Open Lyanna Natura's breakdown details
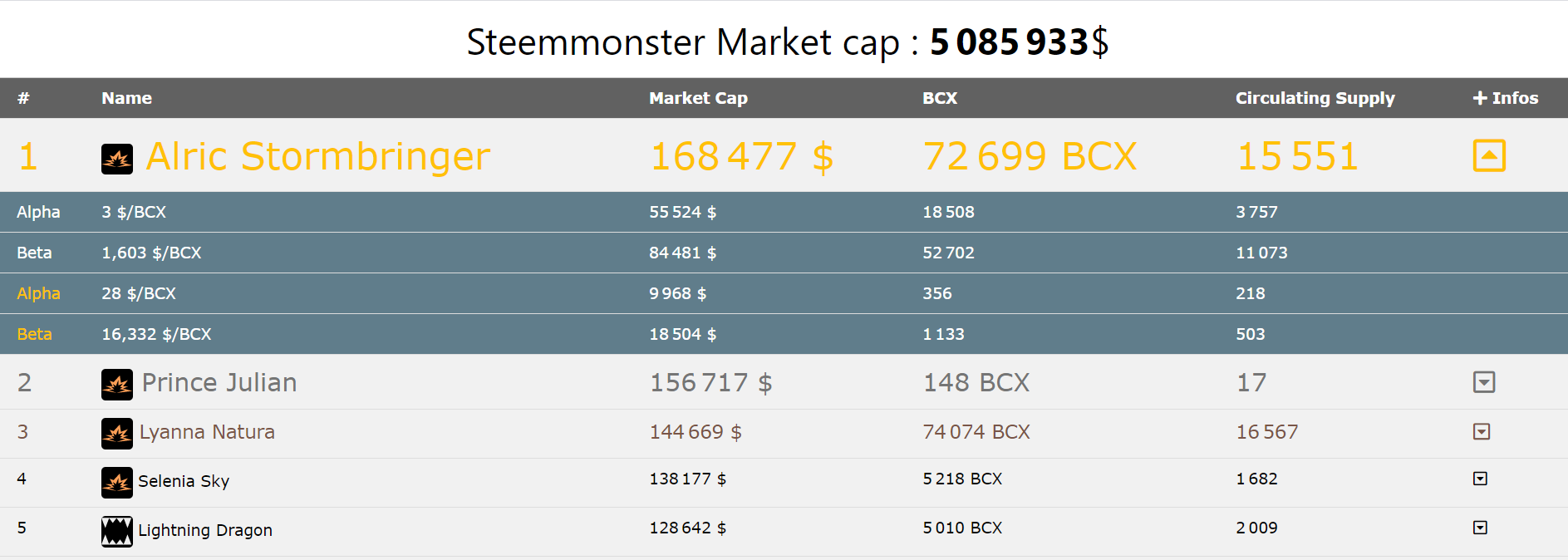 point(1482,432)
